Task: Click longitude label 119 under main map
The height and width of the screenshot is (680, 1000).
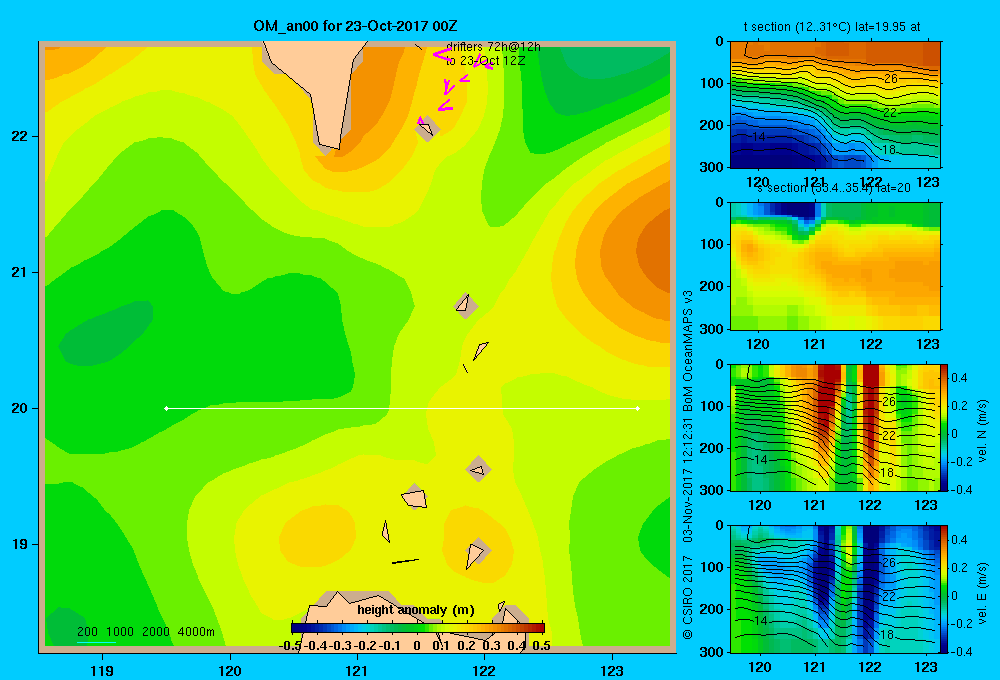Action: (x=102, y=670)
